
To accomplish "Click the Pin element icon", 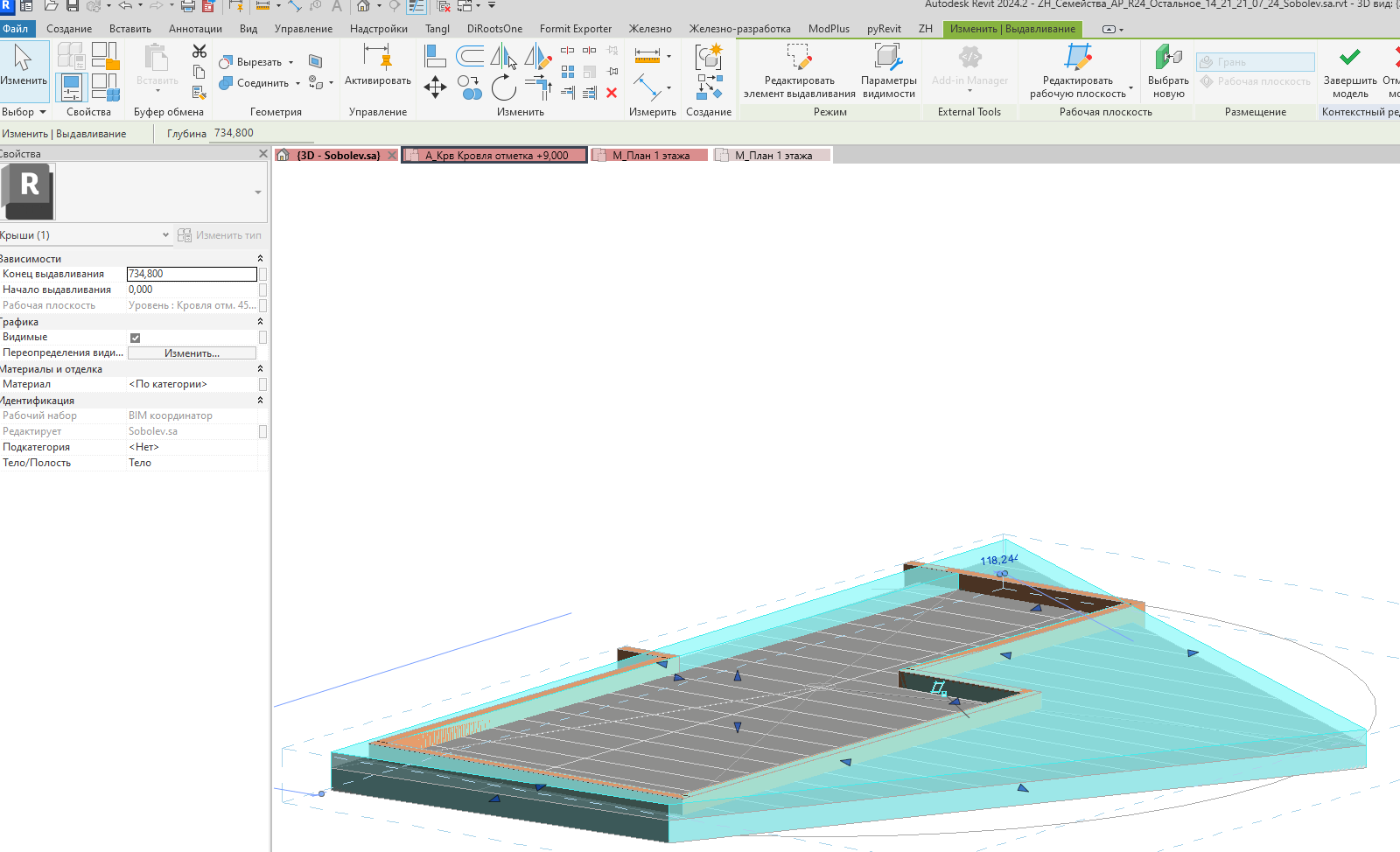I will (612, 72).
